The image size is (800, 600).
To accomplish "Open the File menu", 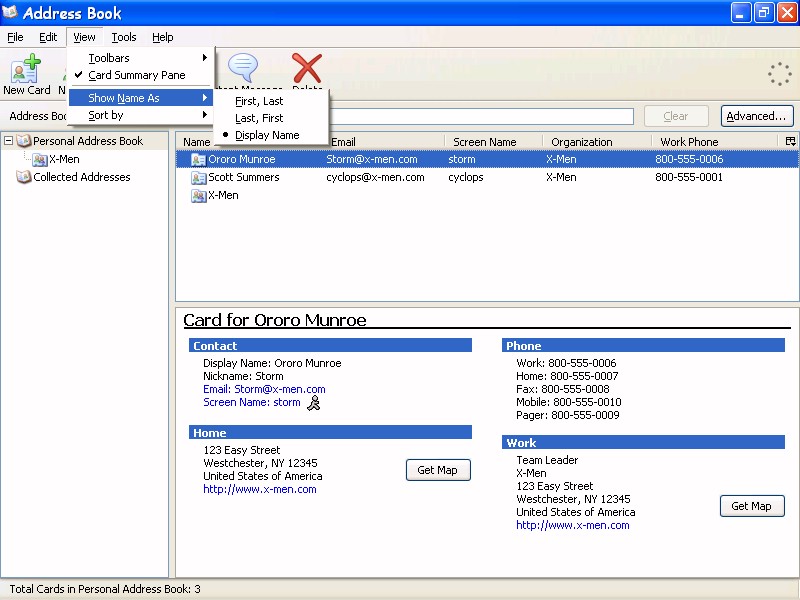I will tap(15, 37).
